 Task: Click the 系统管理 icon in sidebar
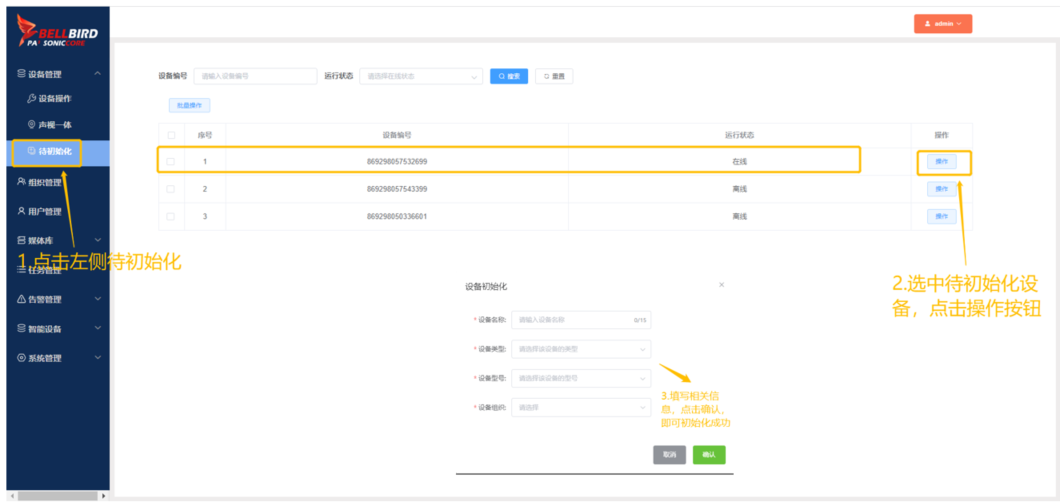coord(22,358)
